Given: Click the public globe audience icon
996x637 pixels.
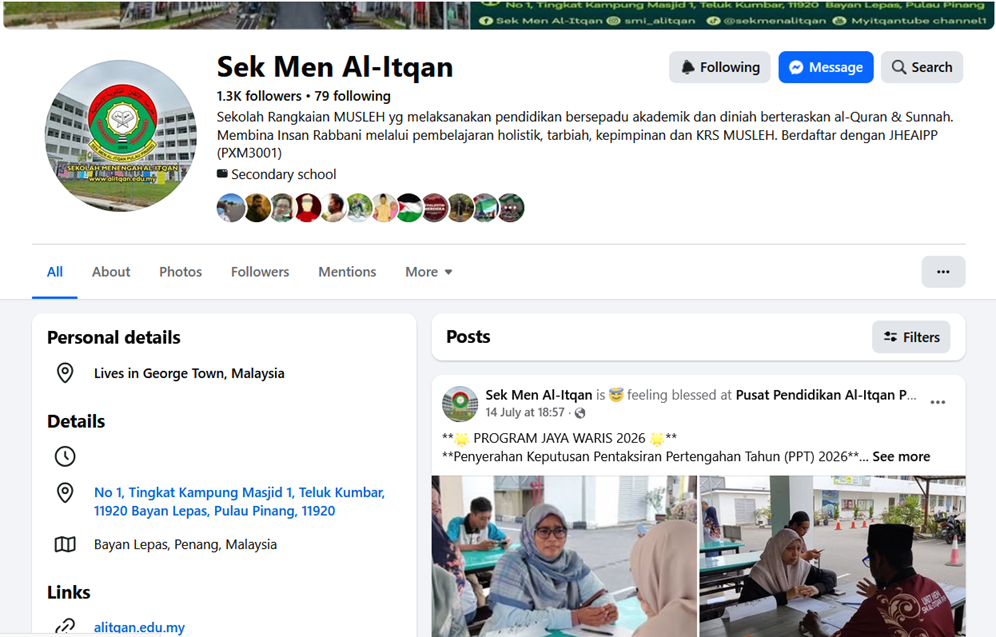Looking at the screenshot, I should pos(580,413).
